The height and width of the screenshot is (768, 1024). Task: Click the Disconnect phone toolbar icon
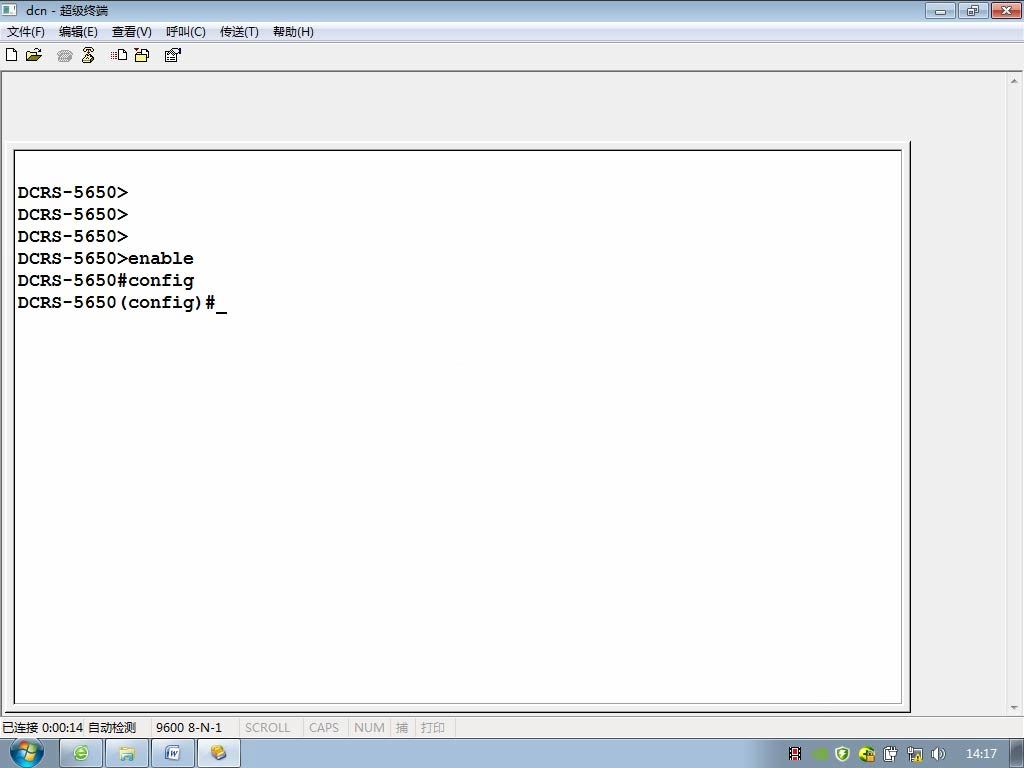[x=88, y=56]
